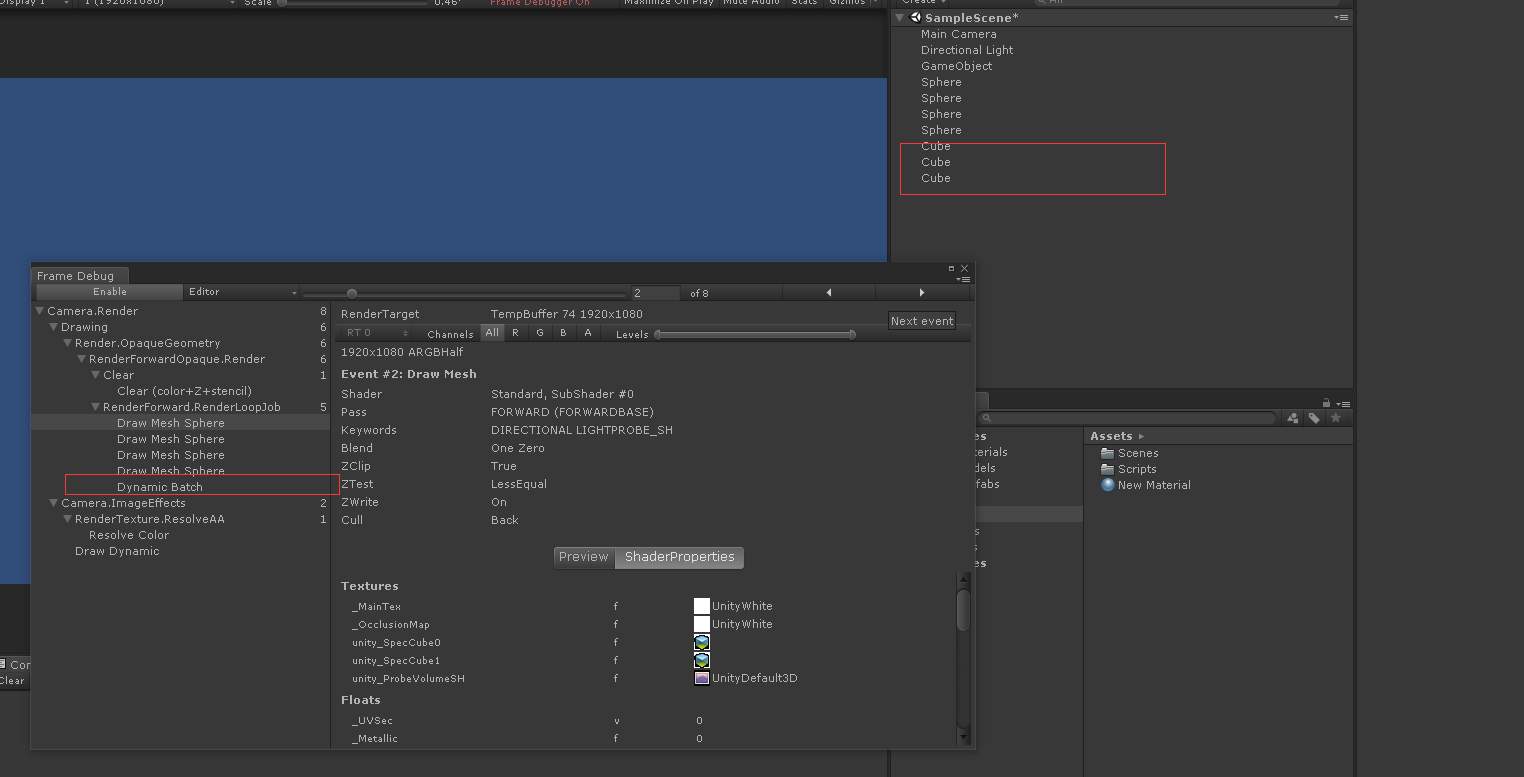Click the save search star icon

click(1335, 418)
